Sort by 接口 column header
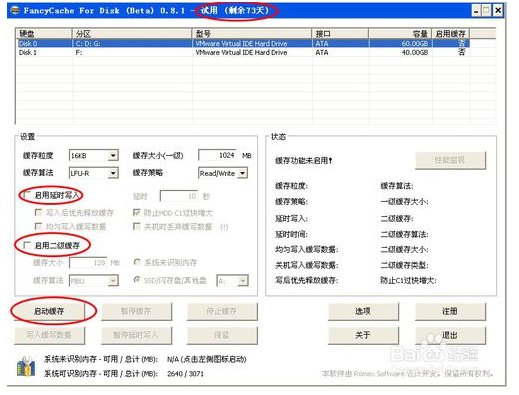The image size is (519, 395). pyautogui.click(x=340, y=34)
